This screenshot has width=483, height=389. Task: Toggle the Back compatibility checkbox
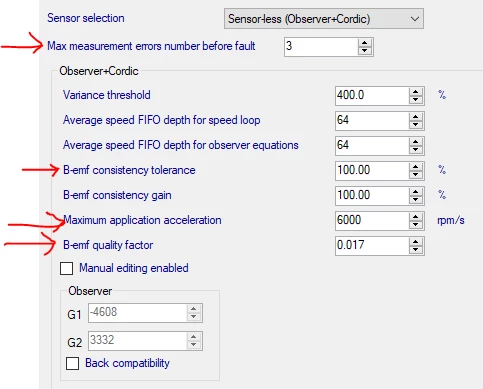click(x=73, y=363)
